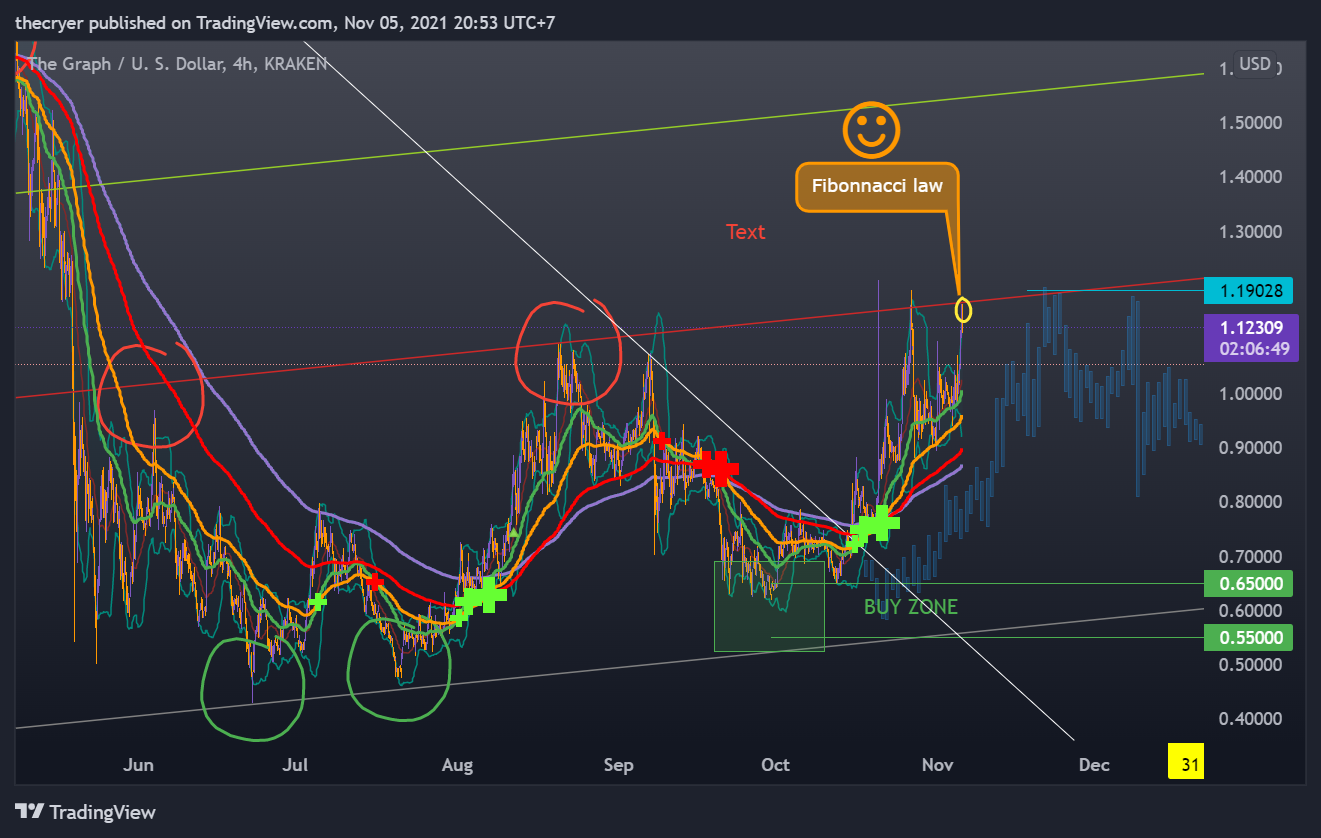Click the Jul label on the time axis

pyautogui.click(x=295, y=765)
